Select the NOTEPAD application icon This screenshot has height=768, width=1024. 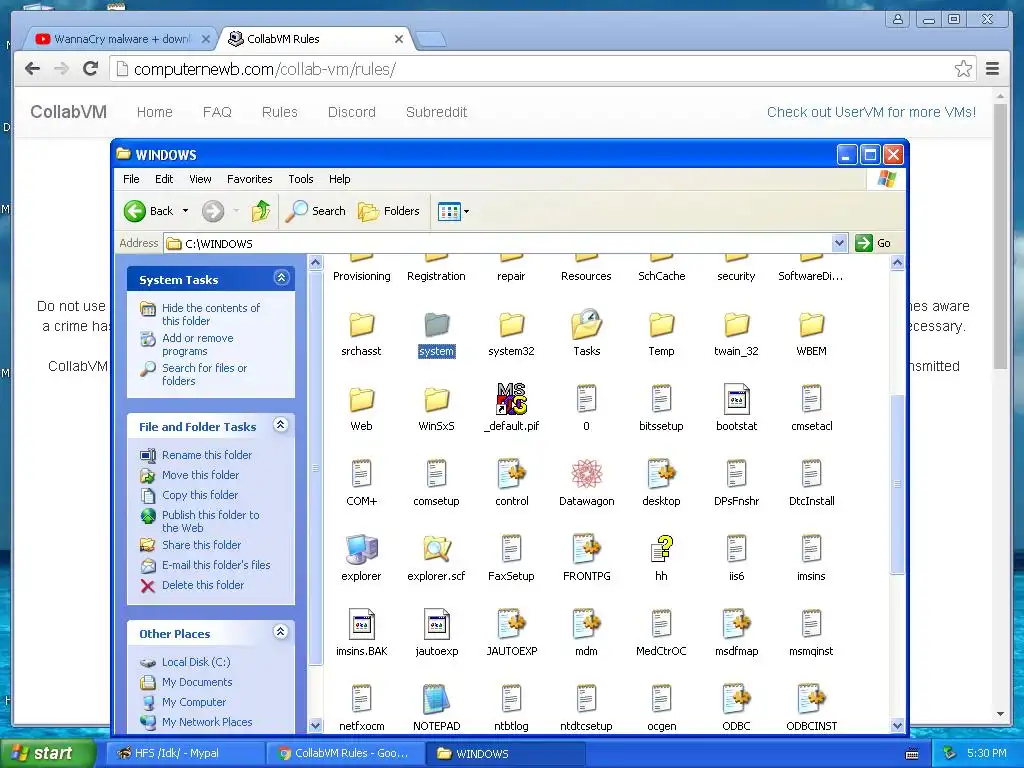pos(436,699)
